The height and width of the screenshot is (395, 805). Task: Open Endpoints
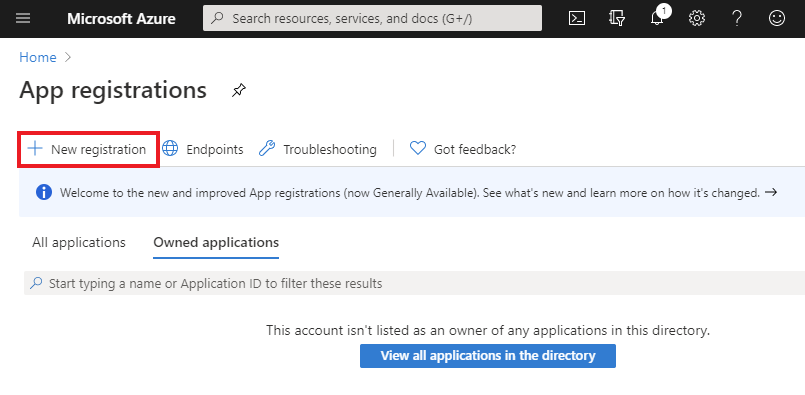203,149
